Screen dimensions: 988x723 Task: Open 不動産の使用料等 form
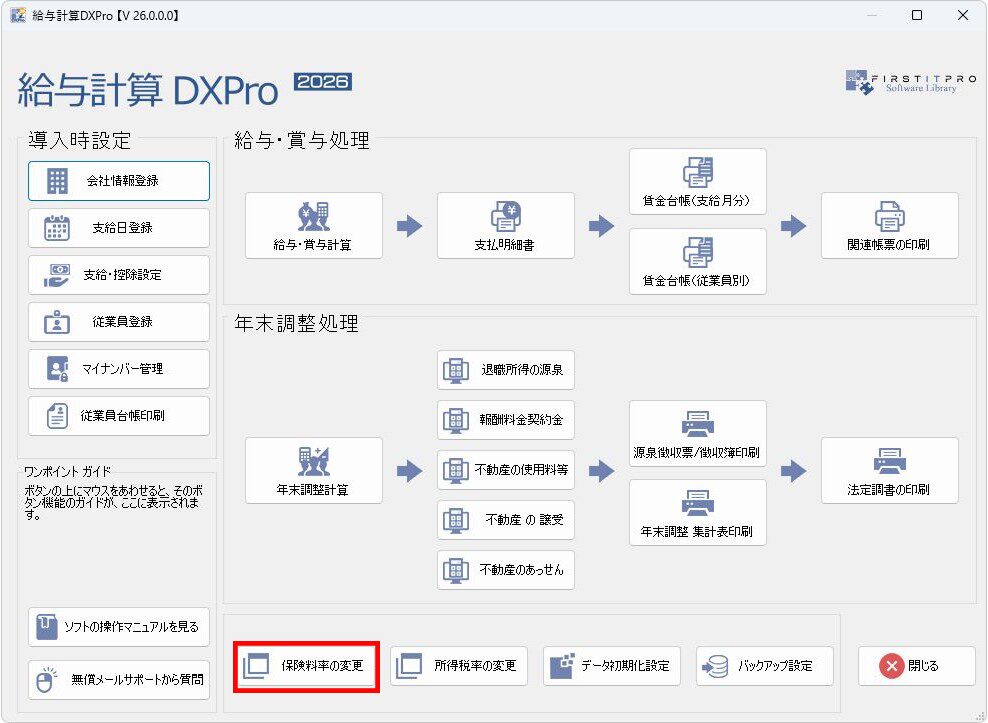[506, 470]
